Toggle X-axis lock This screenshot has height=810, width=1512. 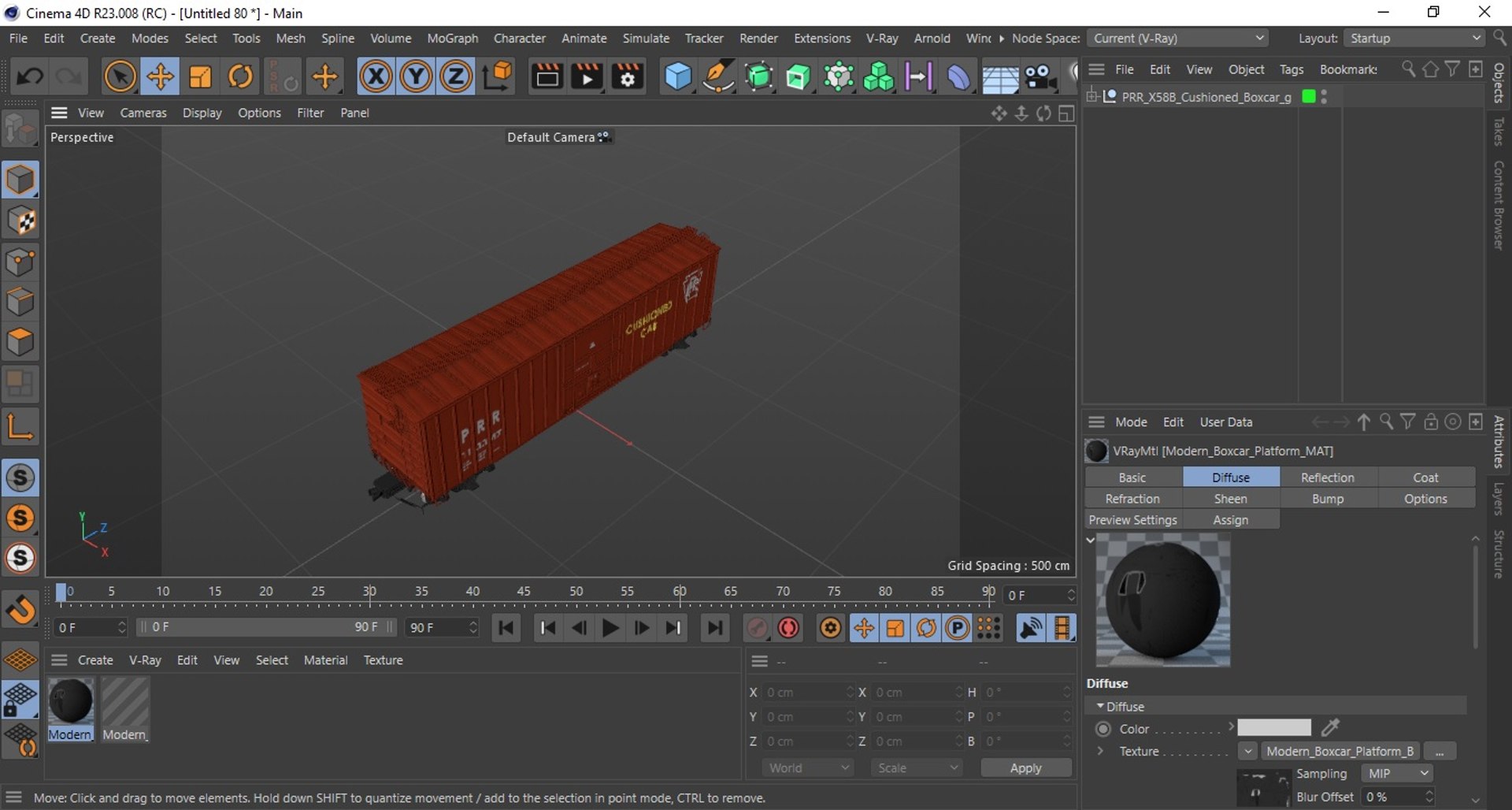click(x=376, y=76)
